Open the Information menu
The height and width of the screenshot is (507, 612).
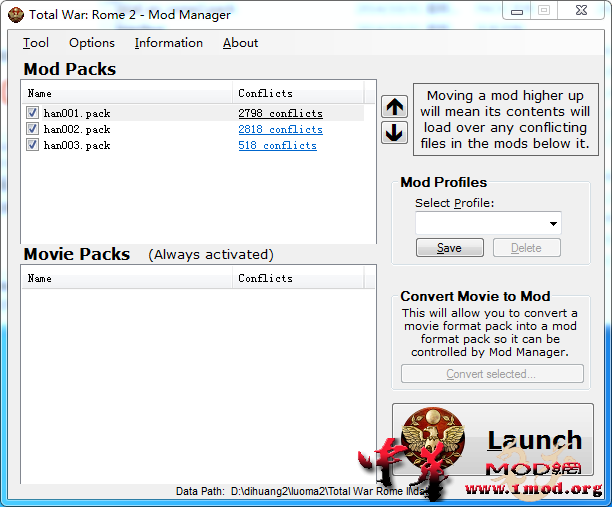[x=169, y=43]
